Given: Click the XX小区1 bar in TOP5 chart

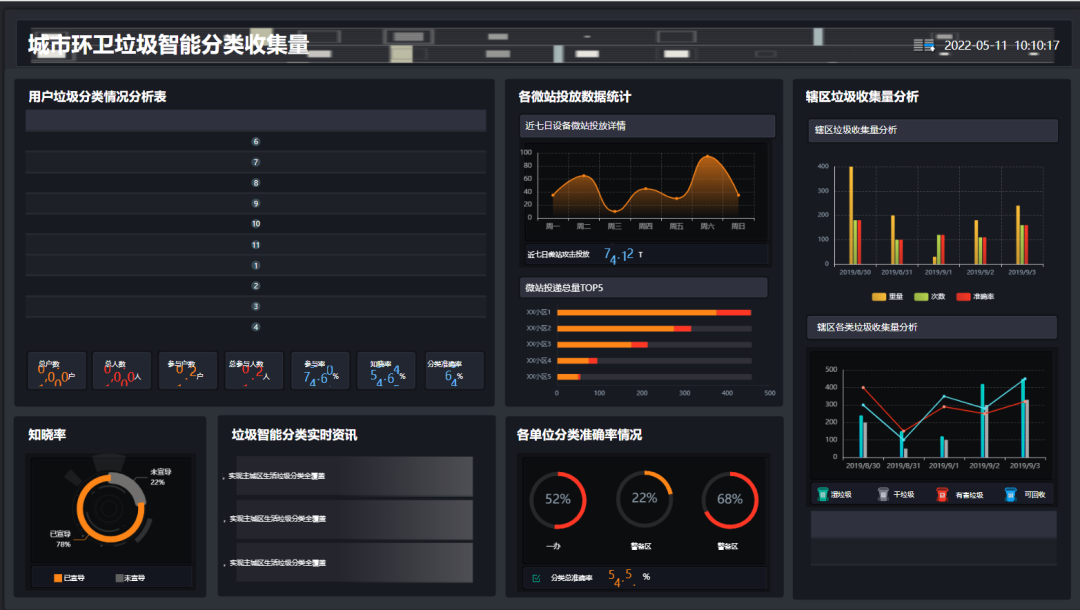Looking at the screenshot, I should [x=654, y=313].
